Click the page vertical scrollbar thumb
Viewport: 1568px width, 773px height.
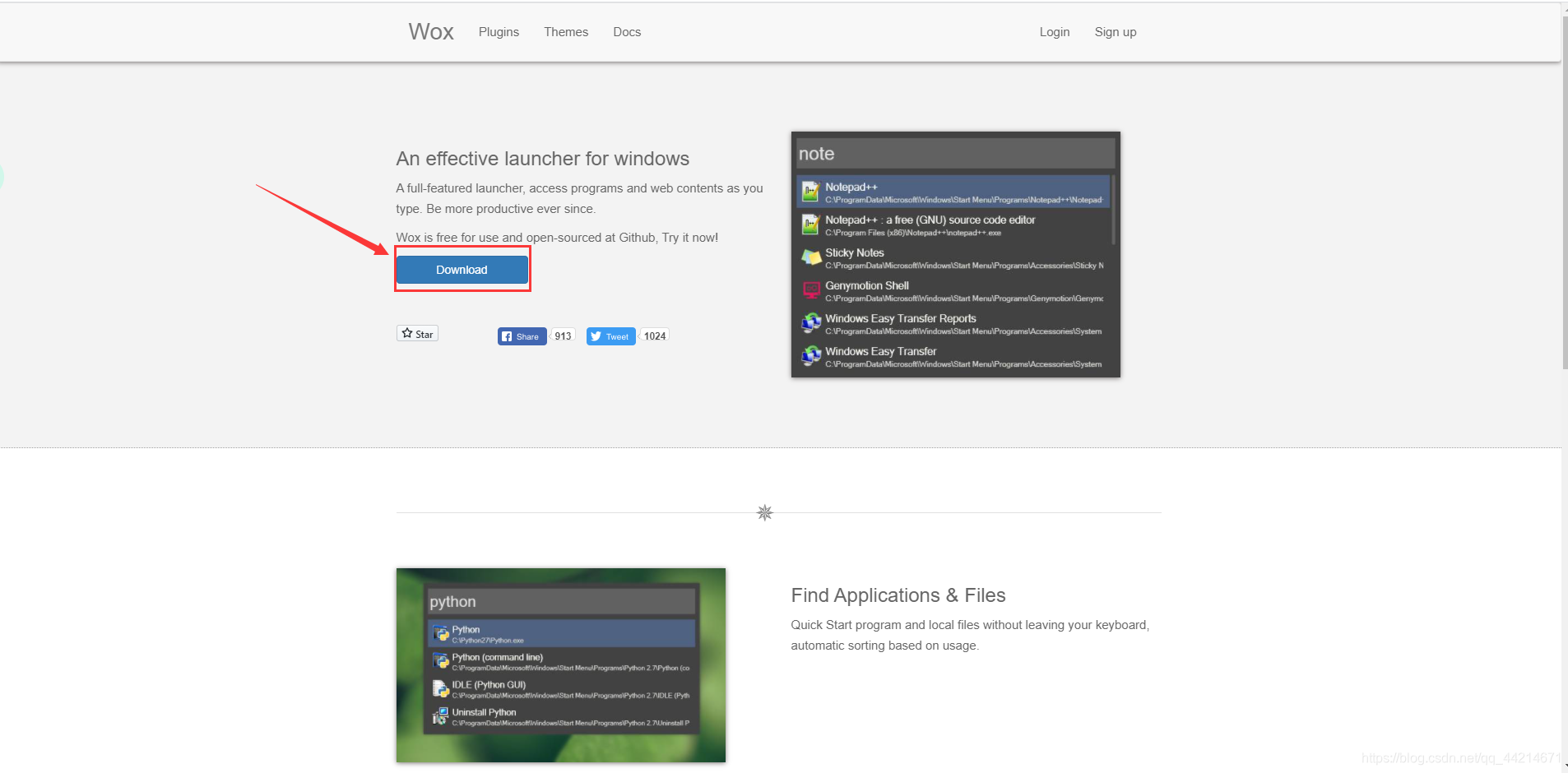click(x=1564, y=193)
